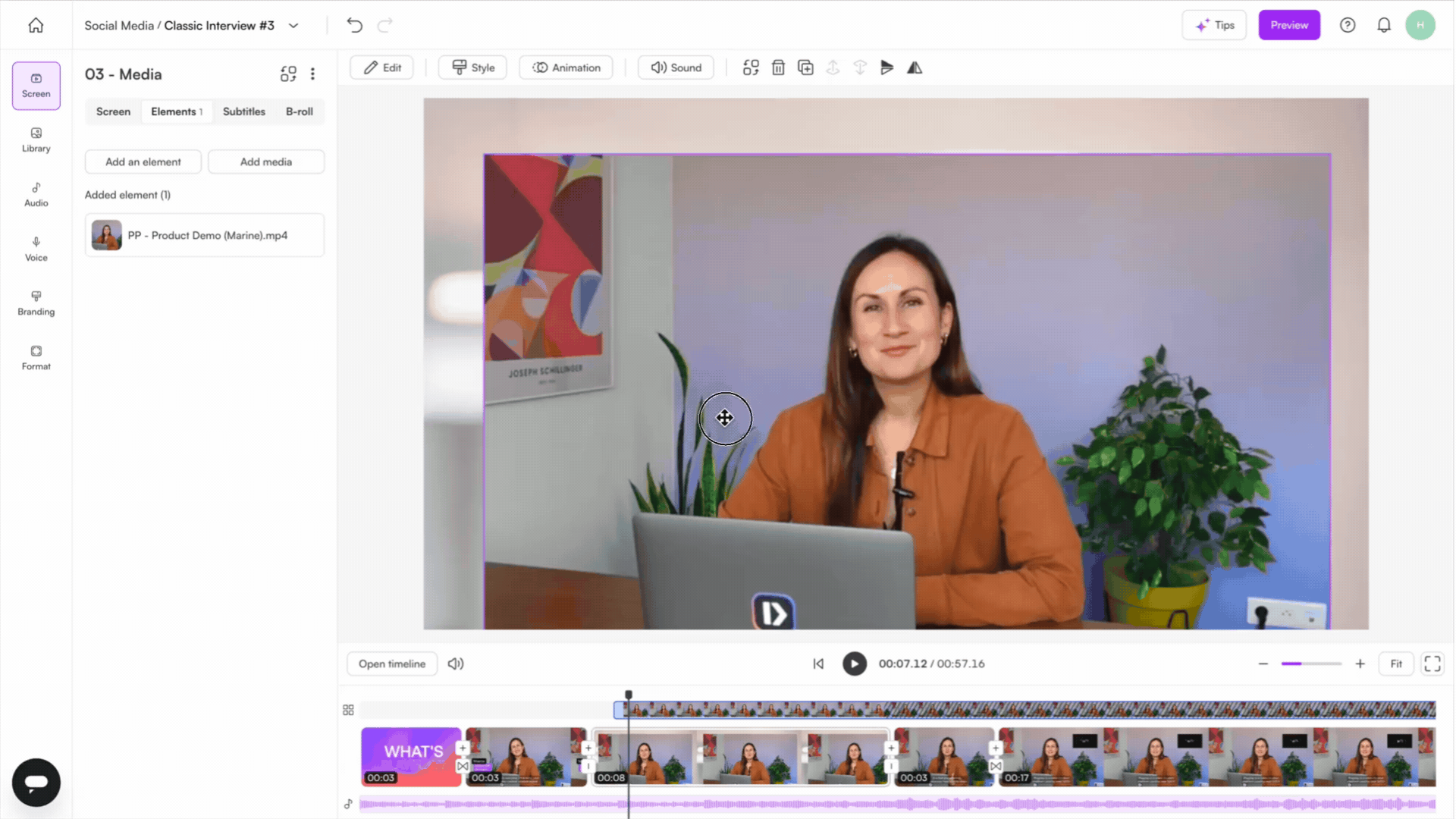This screenshot has height=819, width=1456.
Task: Open the Library sidebar panel
Action: click(x=36, y=140)
